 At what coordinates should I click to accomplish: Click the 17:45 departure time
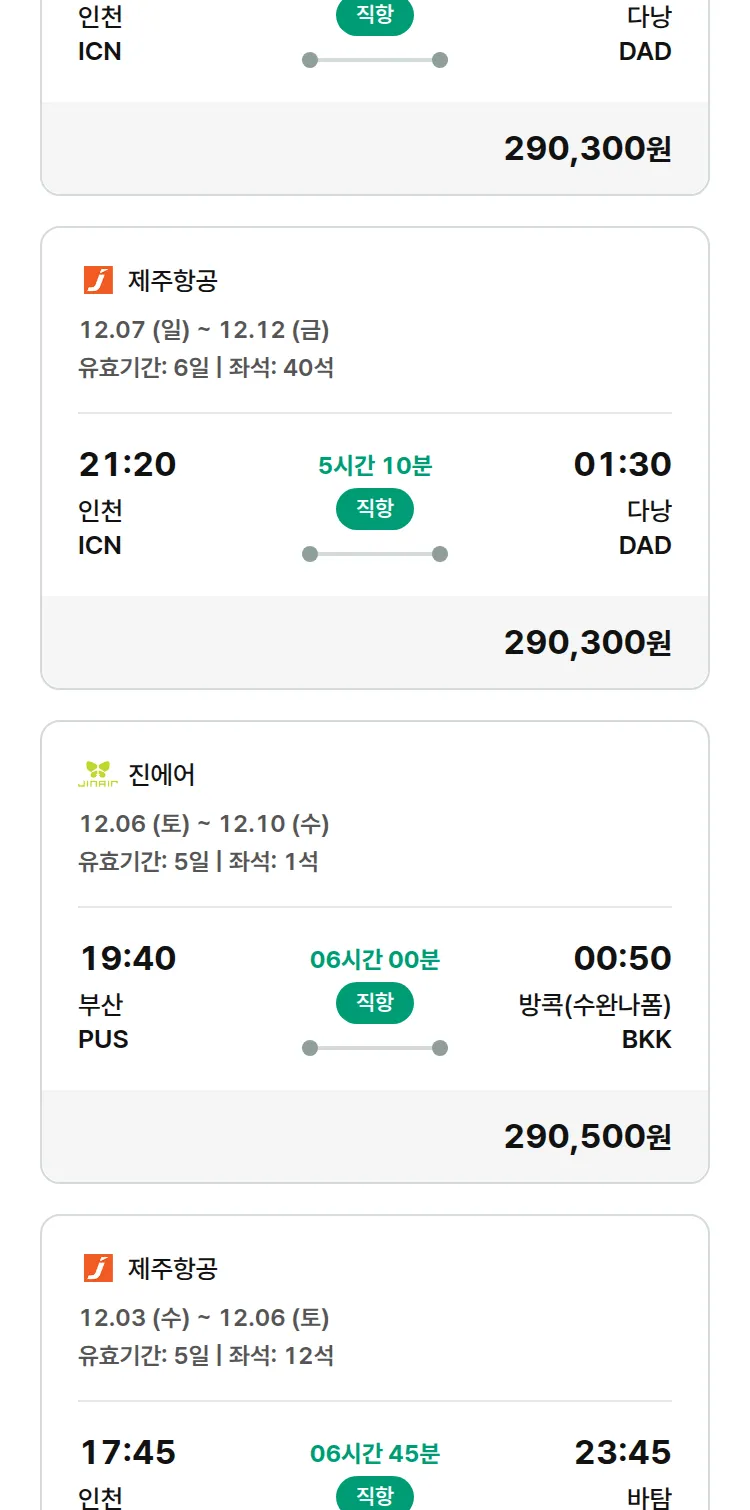point(127,1453)
